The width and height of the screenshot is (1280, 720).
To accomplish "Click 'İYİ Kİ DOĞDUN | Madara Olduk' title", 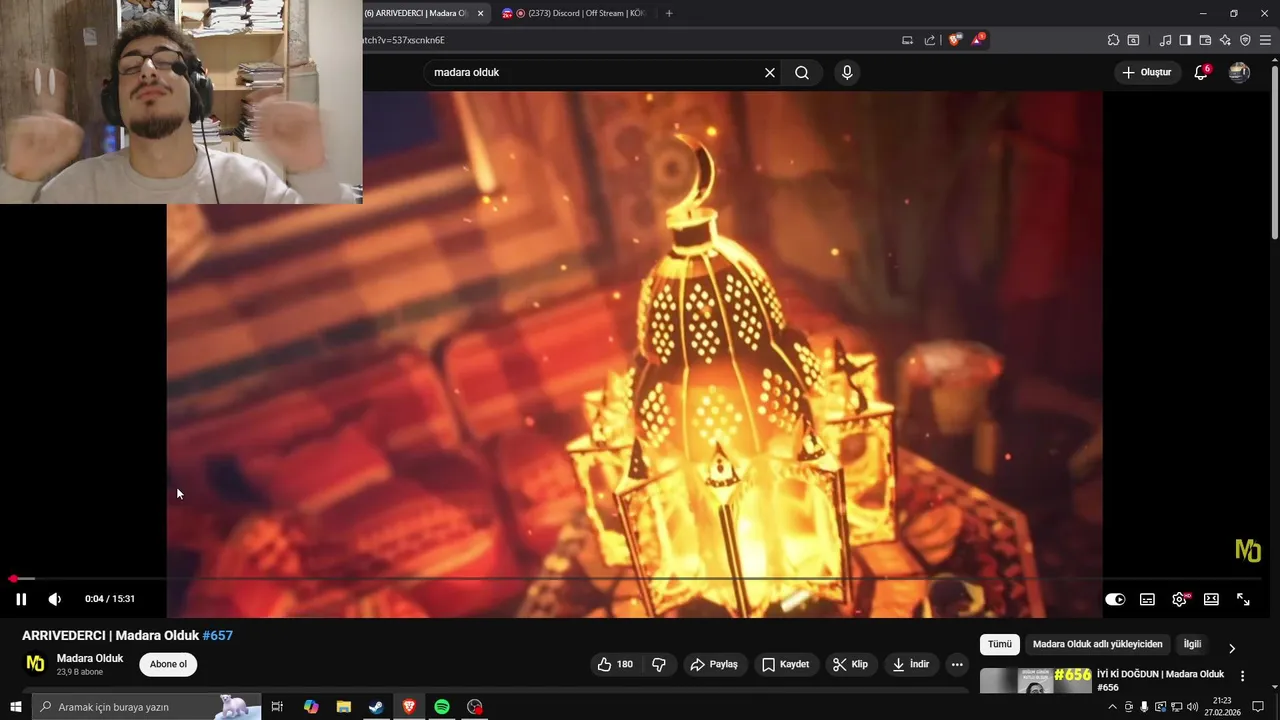I will click(x=1160, y=680).
